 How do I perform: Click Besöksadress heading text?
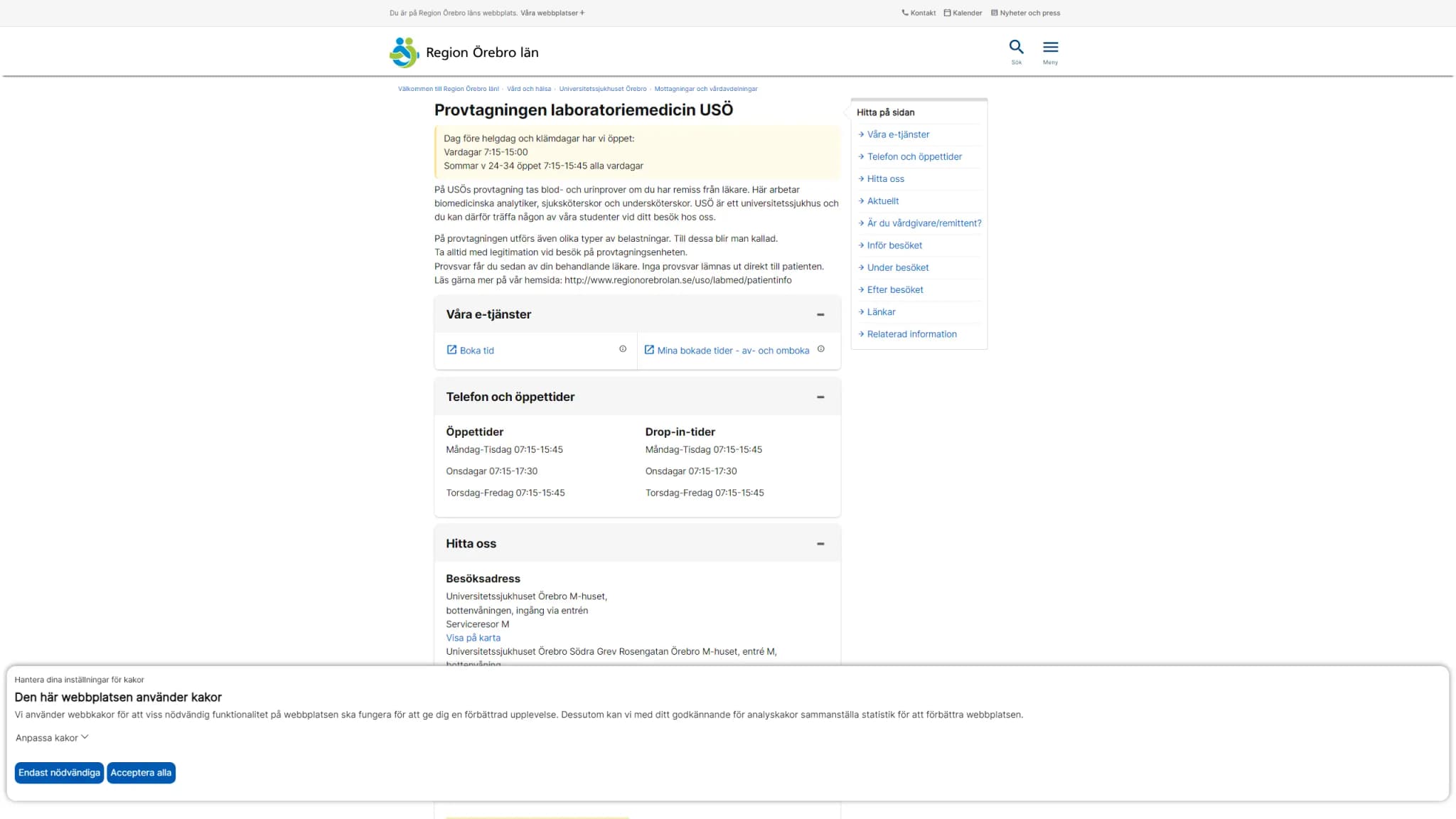click(483, 579)
